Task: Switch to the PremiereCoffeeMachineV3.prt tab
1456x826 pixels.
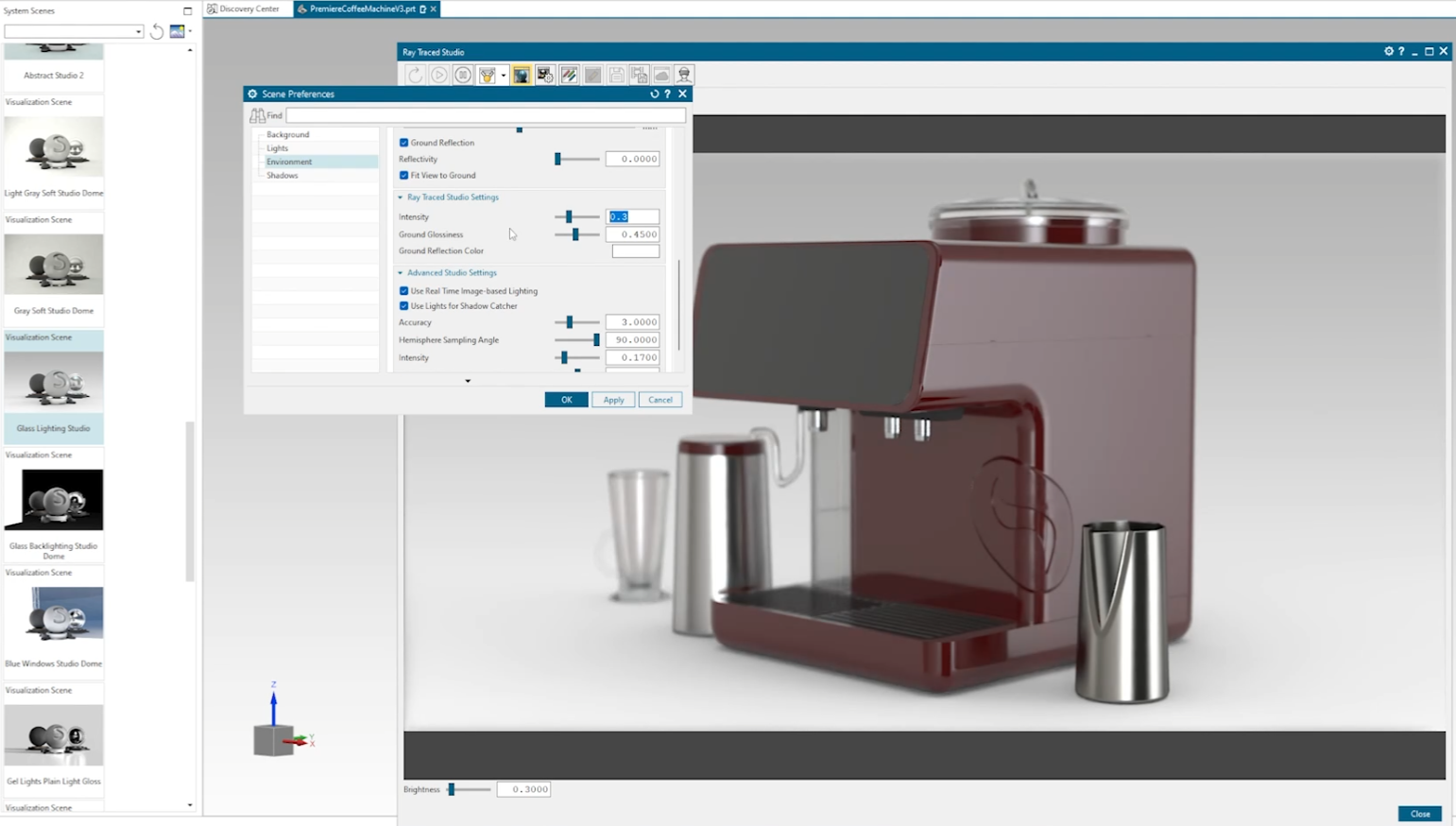Action: coord(363,9)
